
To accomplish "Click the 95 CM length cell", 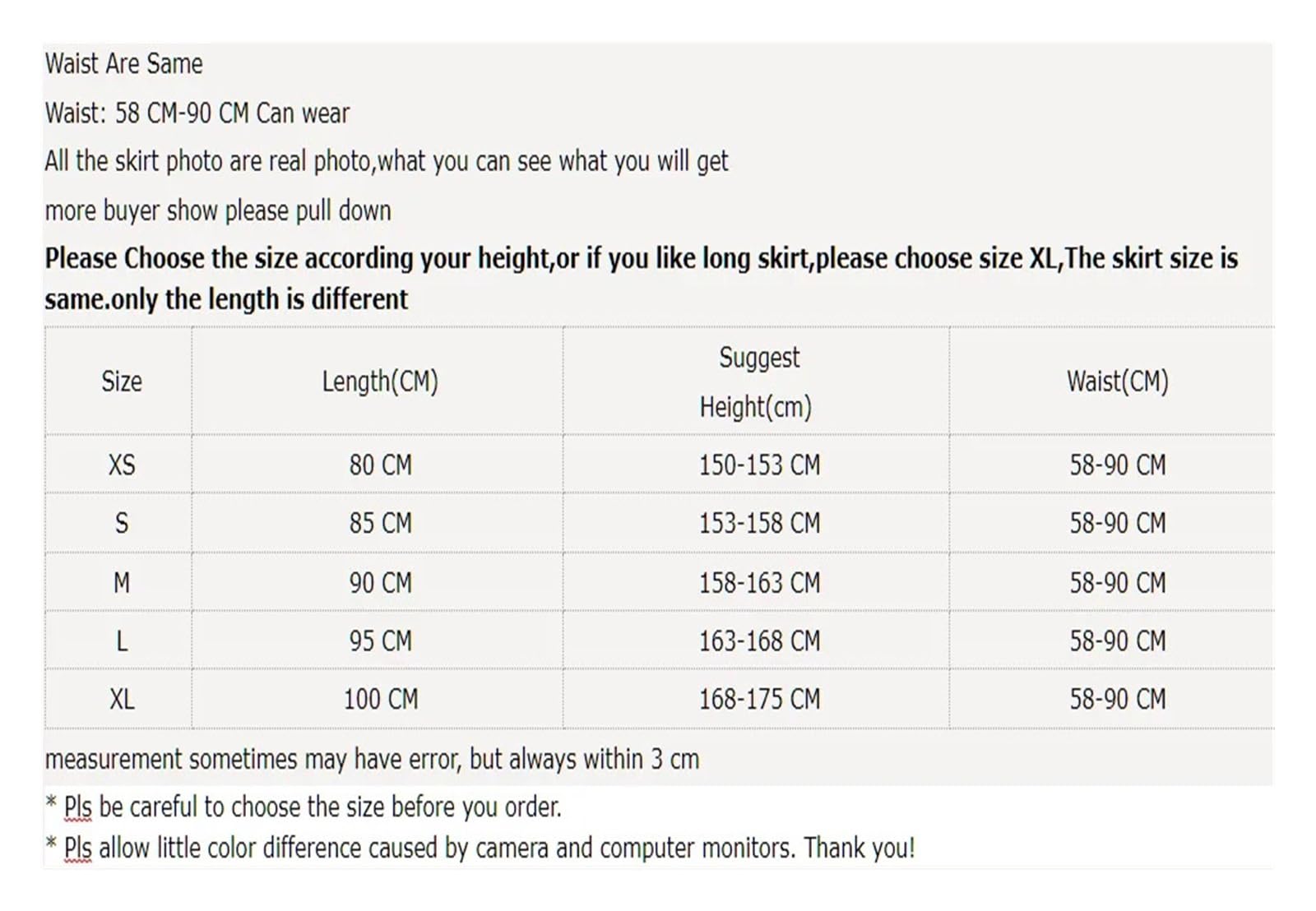I will tap(380, 641).
